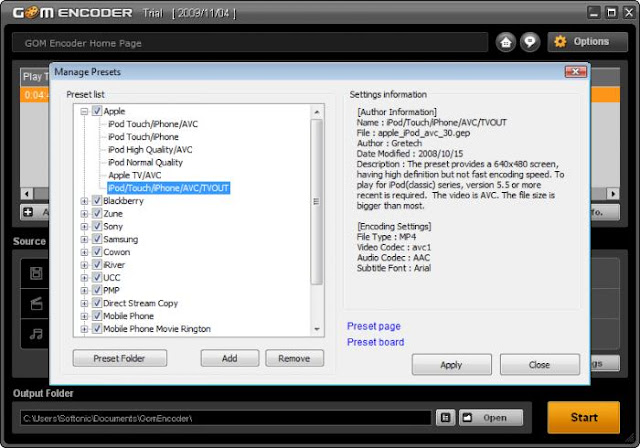Expand the PMP preset group
Image resolution: width=640 pixels, height=448 pixels.
click(84, 291)
